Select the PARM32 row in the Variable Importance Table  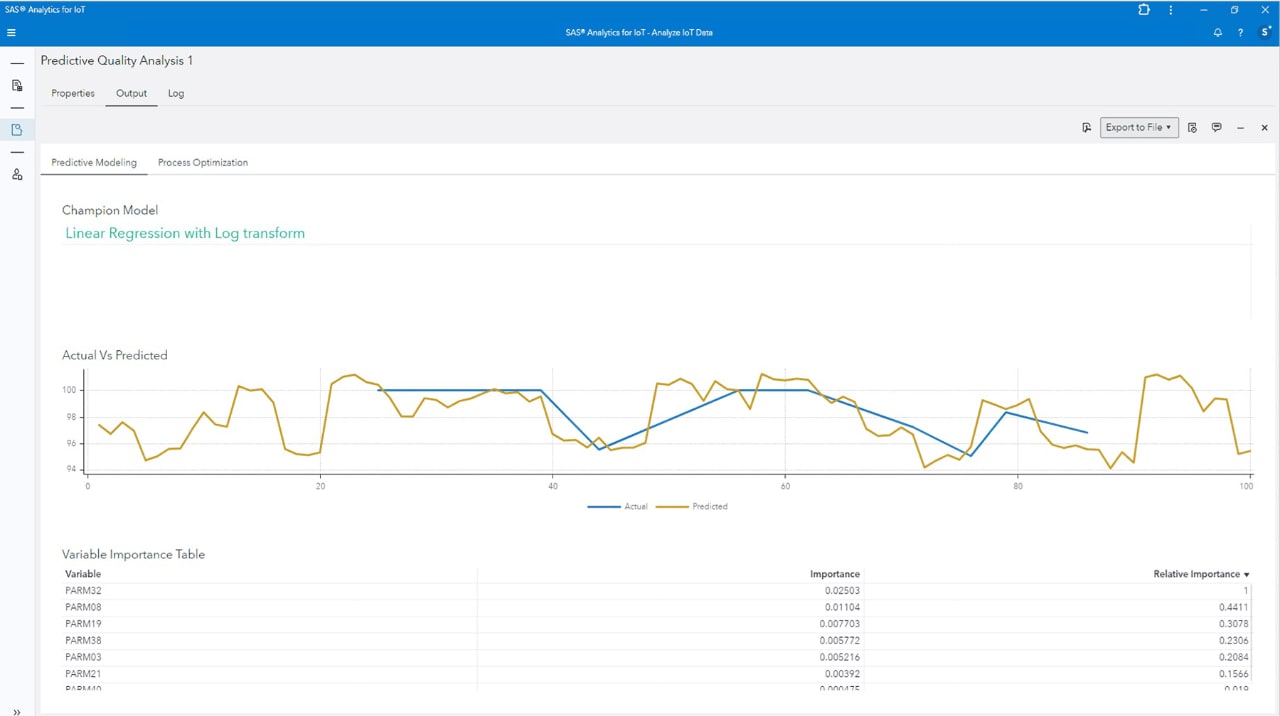pyautogui.click(x=83, y=590)
